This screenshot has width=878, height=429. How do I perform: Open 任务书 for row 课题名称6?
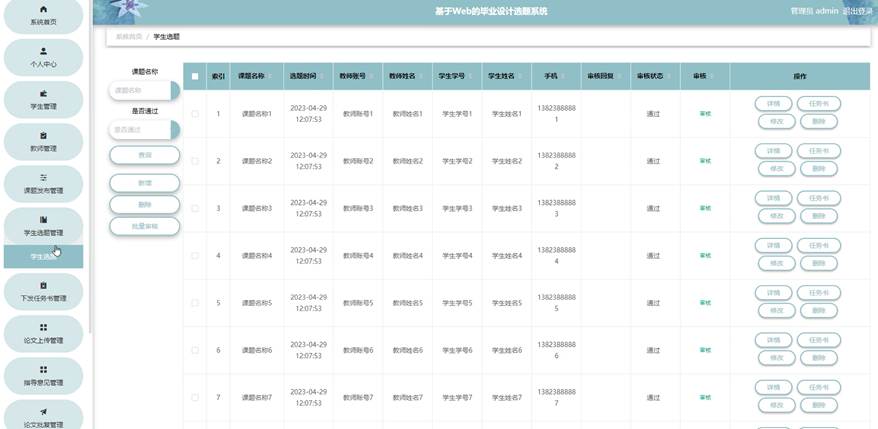point(818,341)
